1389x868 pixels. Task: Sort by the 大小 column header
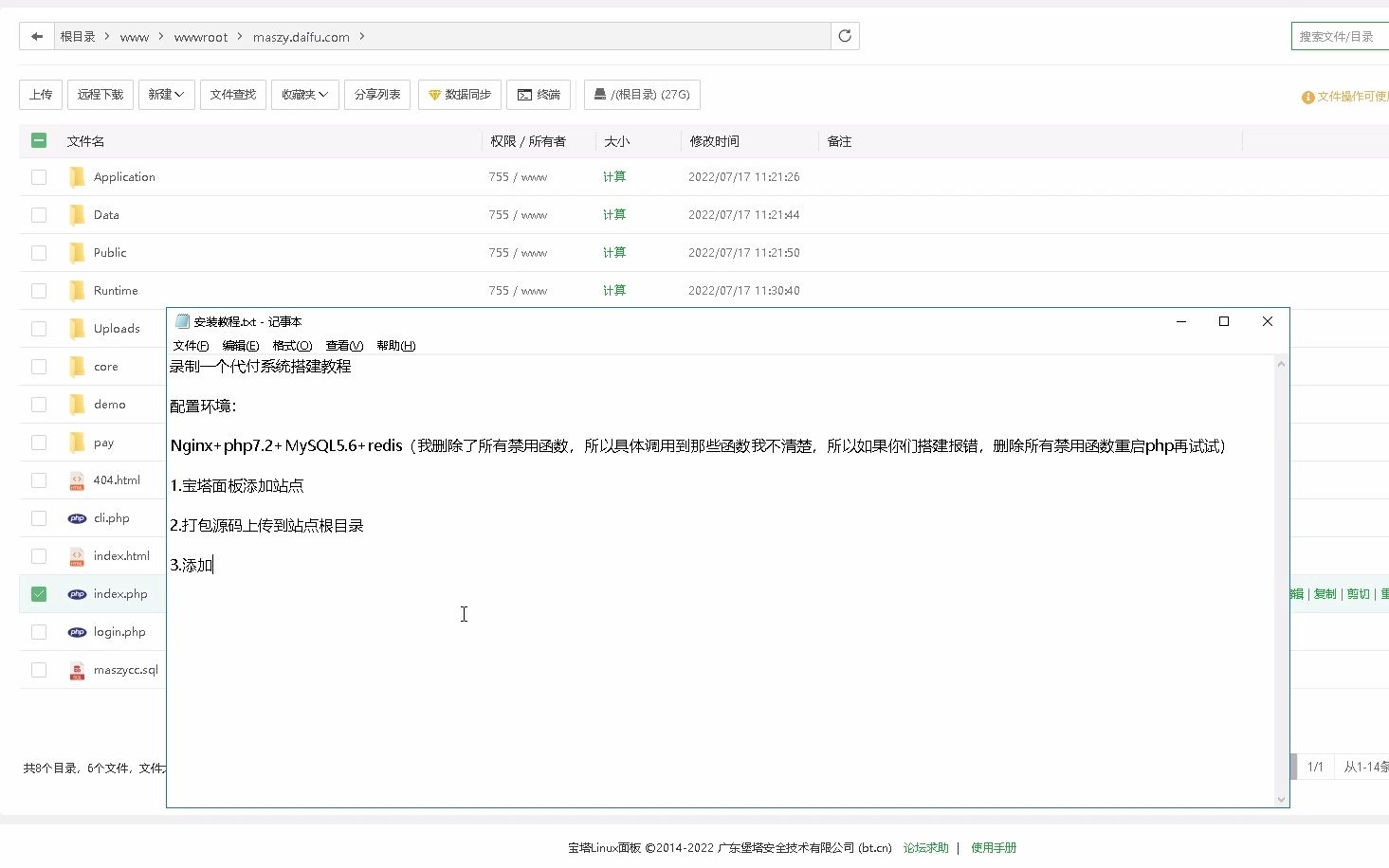(617, 141)
